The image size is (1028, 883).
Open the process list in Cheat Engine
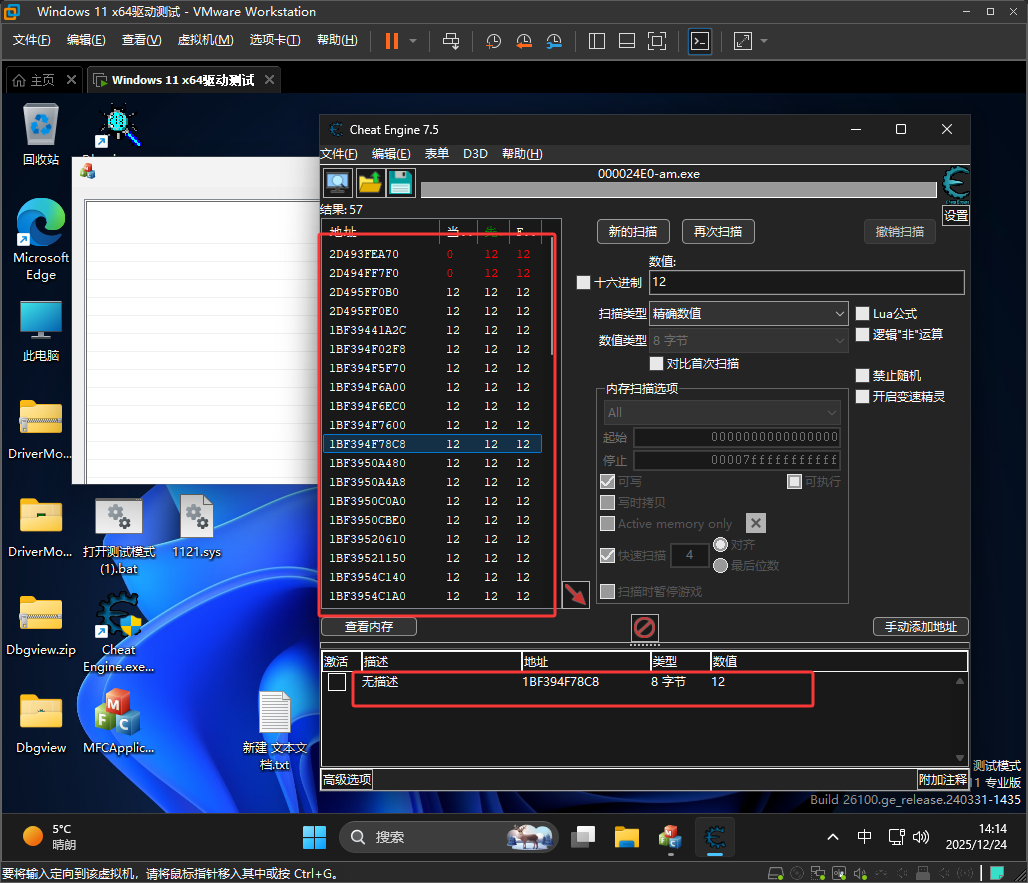point(338,182)
